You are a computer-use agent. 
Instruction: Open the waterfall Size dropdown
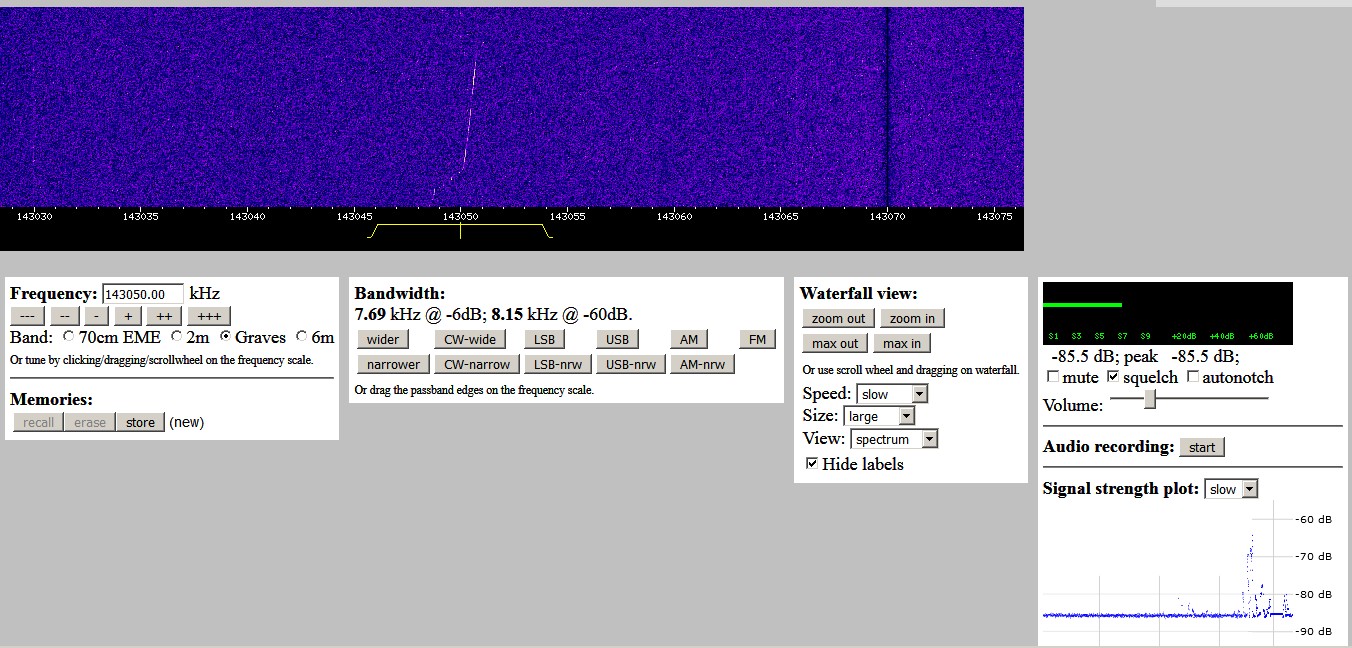coord(879,416)
